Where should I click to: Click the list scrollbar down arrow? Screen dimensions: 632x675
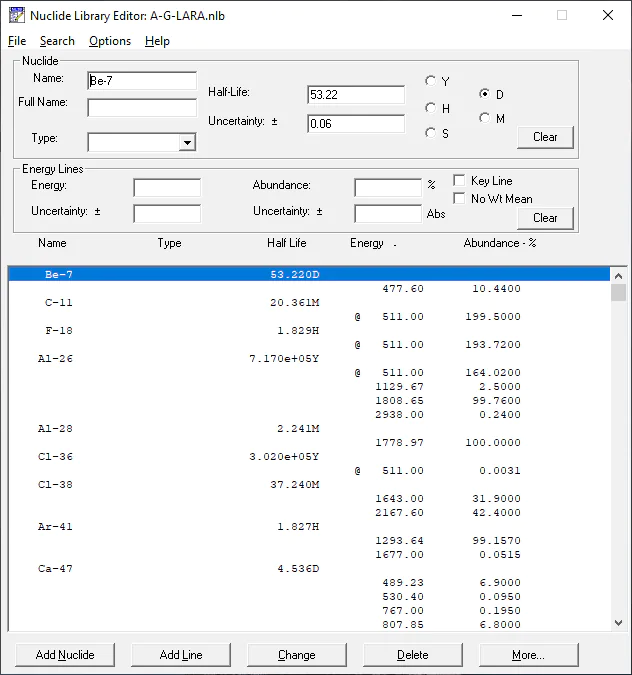pyautogui.click(x=619, y=623)
